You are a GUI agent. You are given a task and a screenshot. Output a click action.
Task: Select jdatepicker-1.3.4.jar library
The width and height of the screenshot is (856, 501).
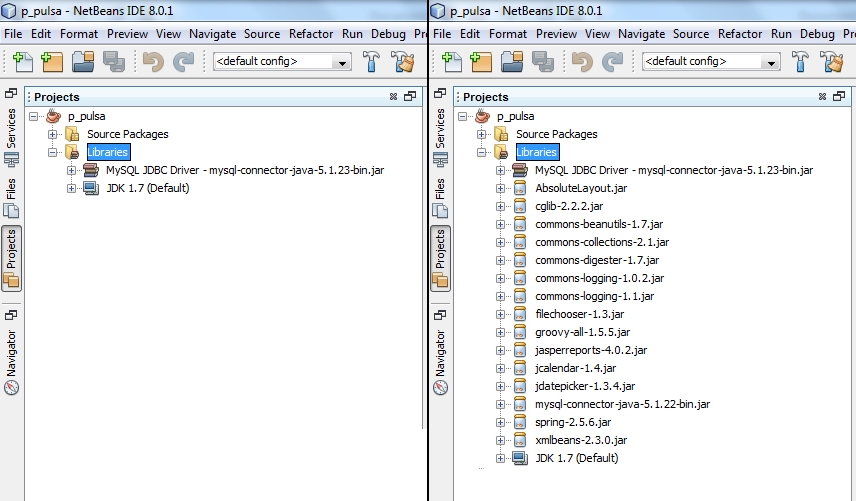click(x=585, y=386)
